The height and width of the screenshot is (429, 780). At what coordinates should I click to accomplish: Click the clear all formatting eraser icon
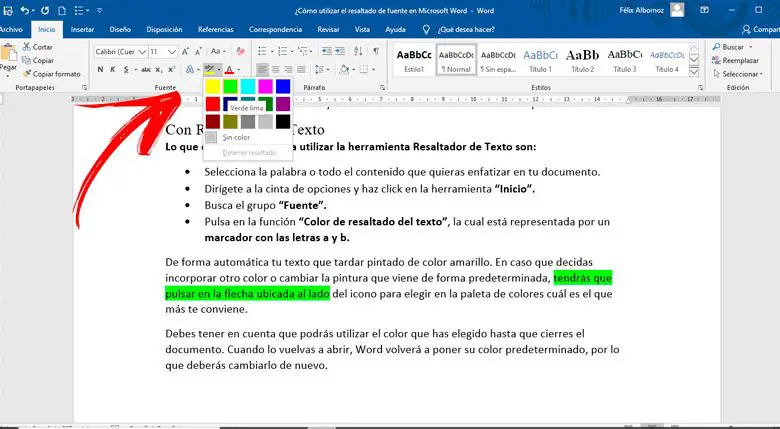(241, 51)
